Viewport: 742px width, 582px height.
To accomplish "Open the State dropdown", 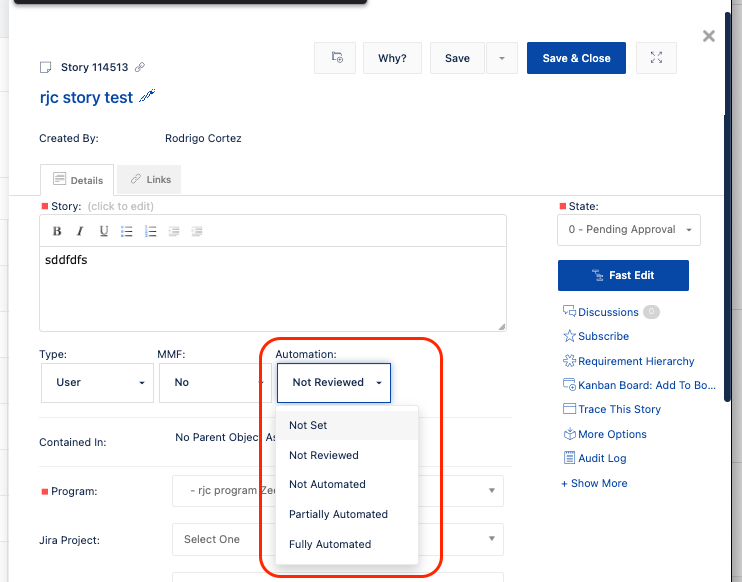I will (x=628, y=229).
